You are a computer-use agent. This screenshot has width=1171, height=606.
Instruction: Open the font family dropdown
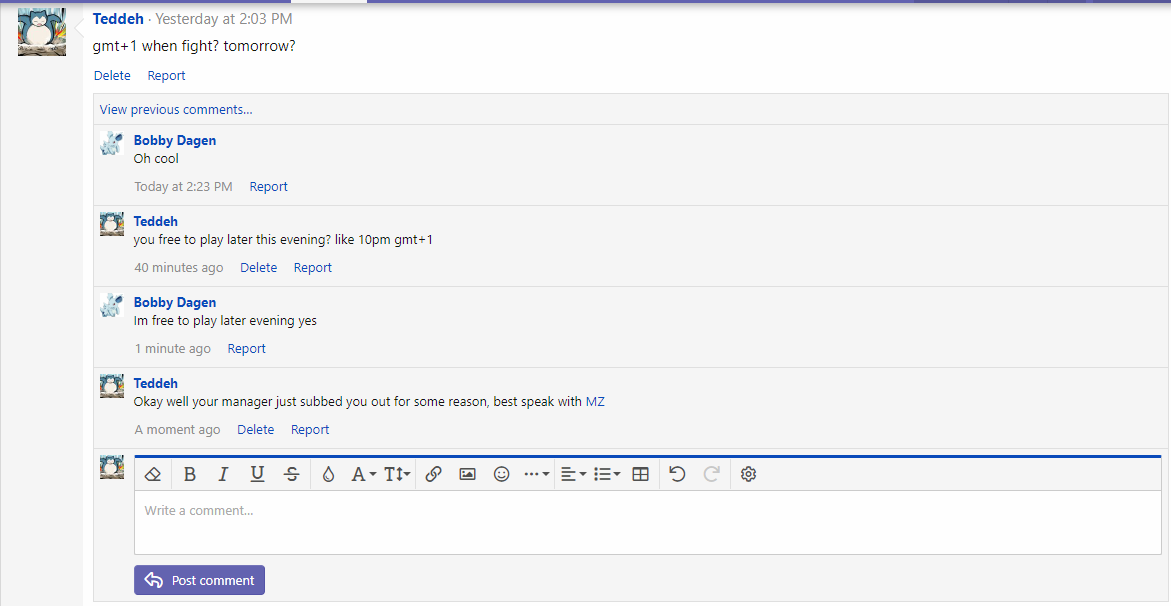(x=363, y=474)
